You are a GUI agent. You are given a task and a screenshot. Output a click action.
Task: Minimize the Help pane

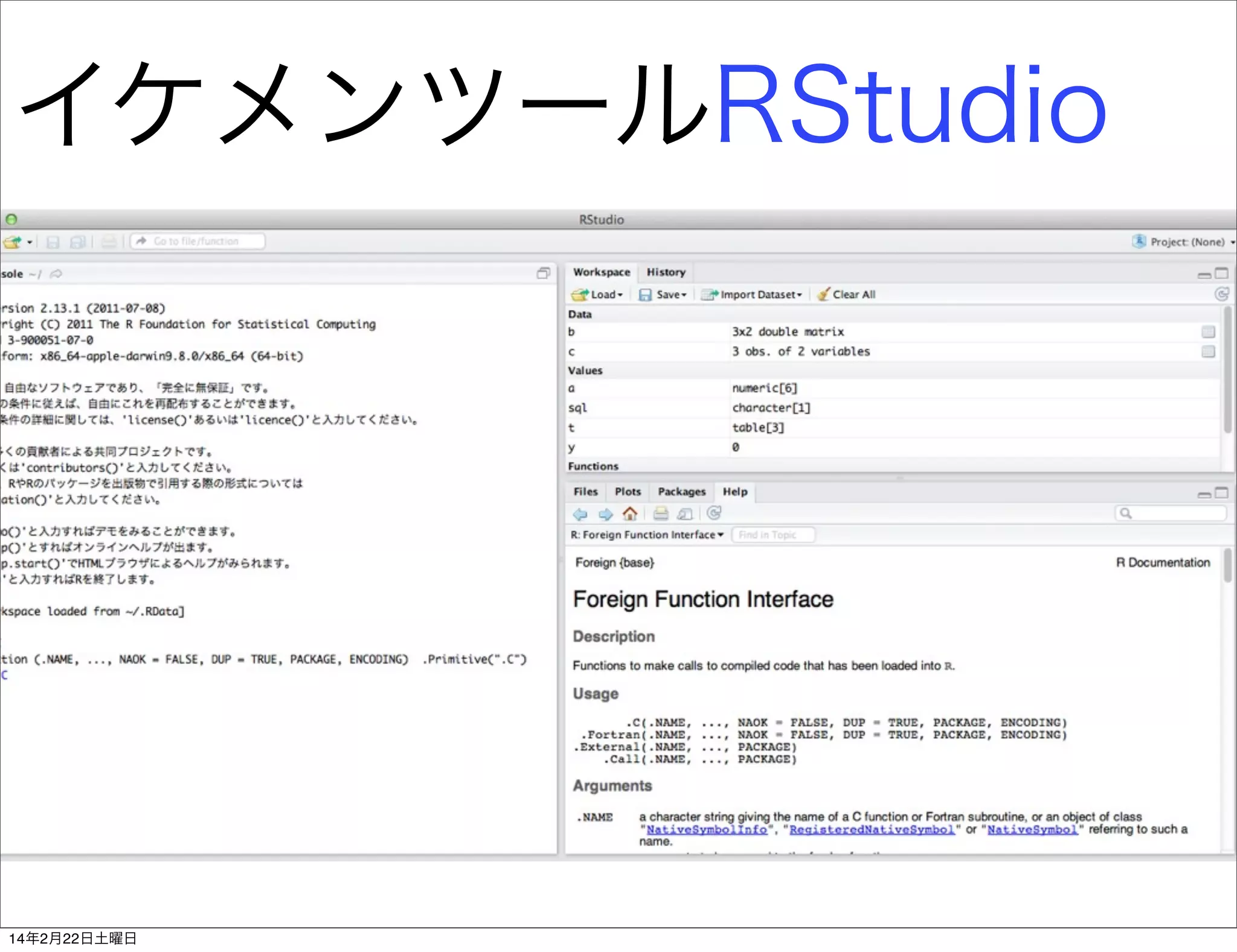[x=1204, y=495]
